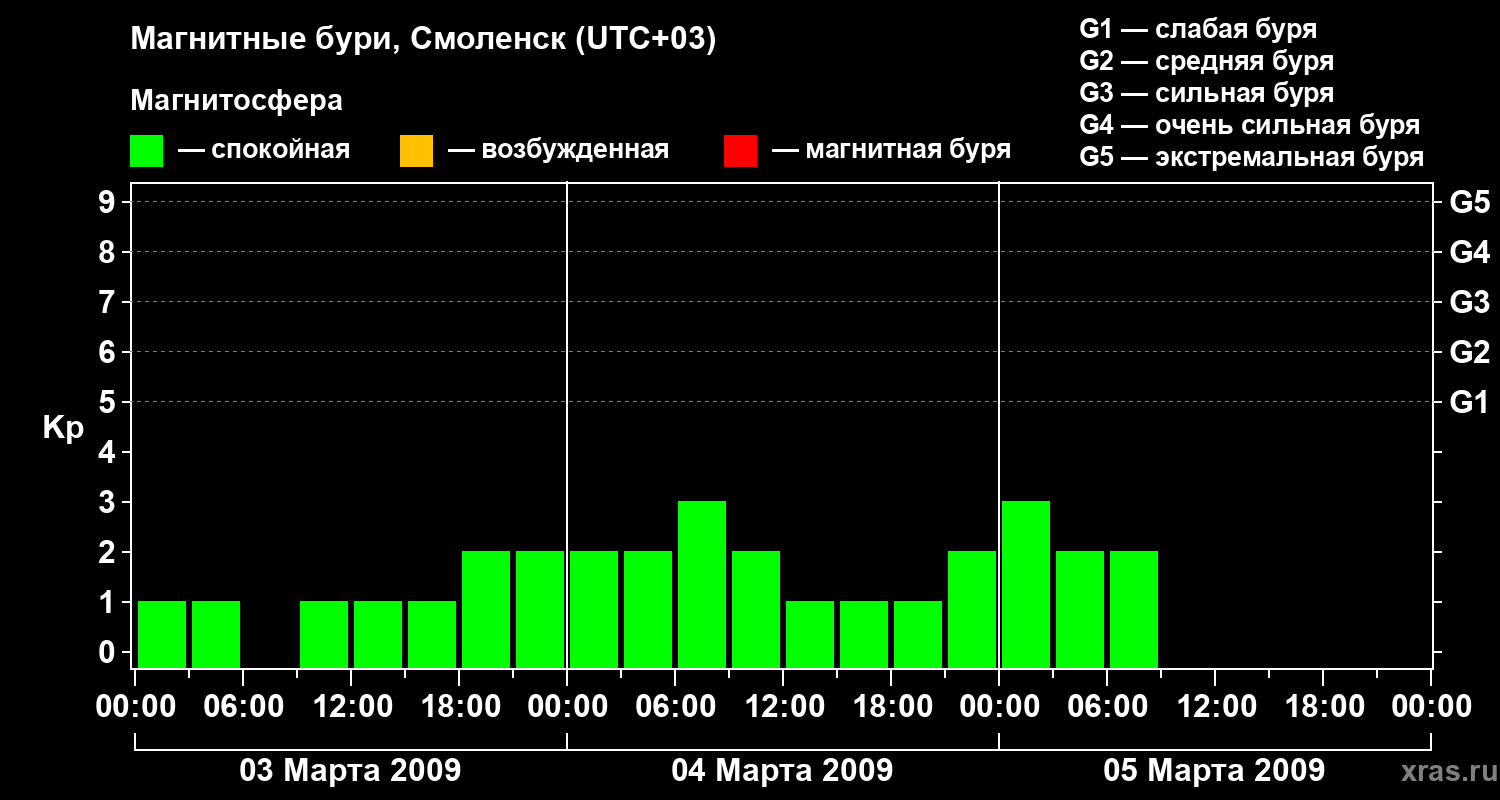The image size is (1500, 800).
Task: Click the red 'магнитная буря' legend swatch
Action: (x=740, y=151)
